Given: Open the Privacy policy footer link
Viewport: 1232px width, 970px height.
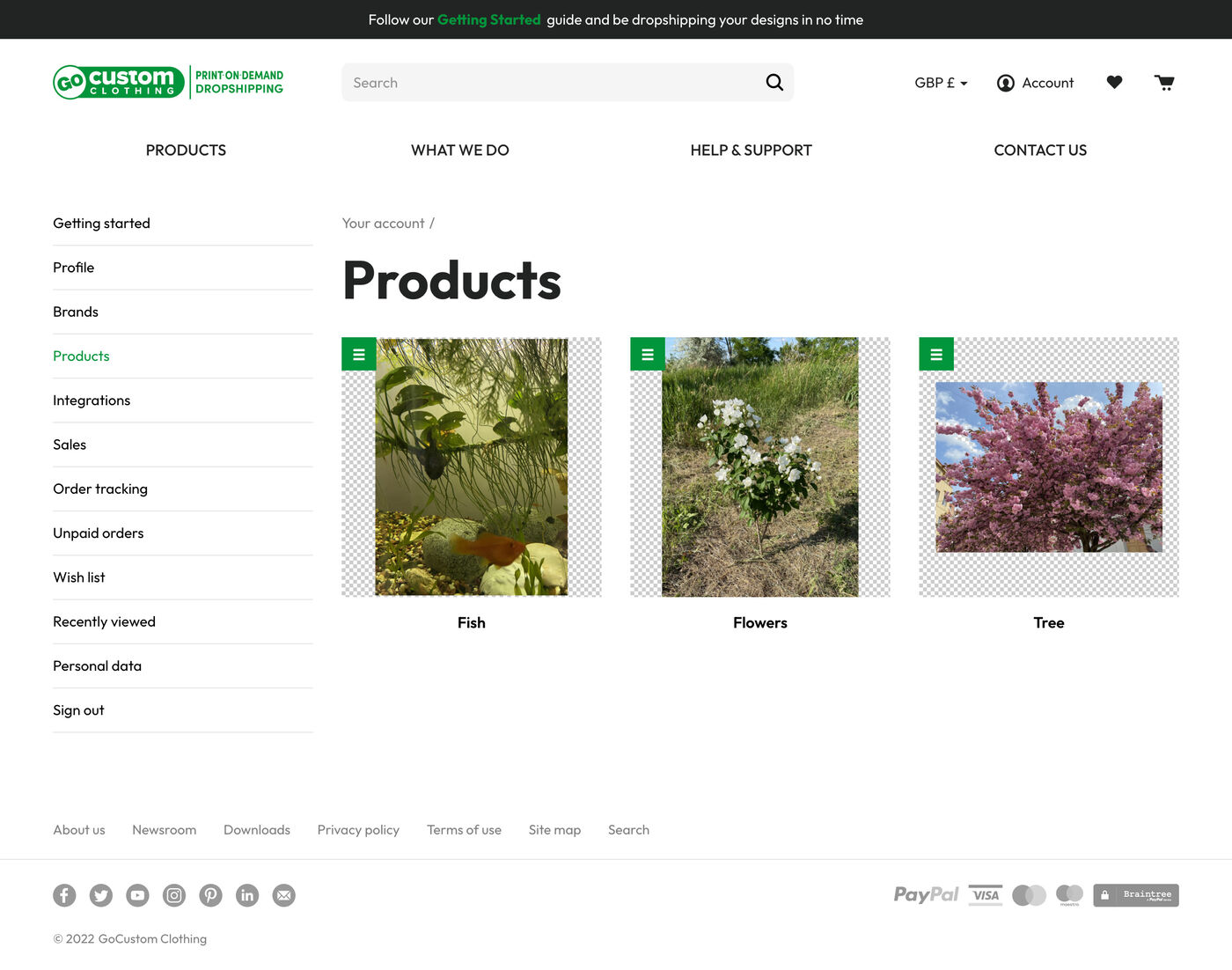Looking at the screenshot, I should [x=358, y=830].
